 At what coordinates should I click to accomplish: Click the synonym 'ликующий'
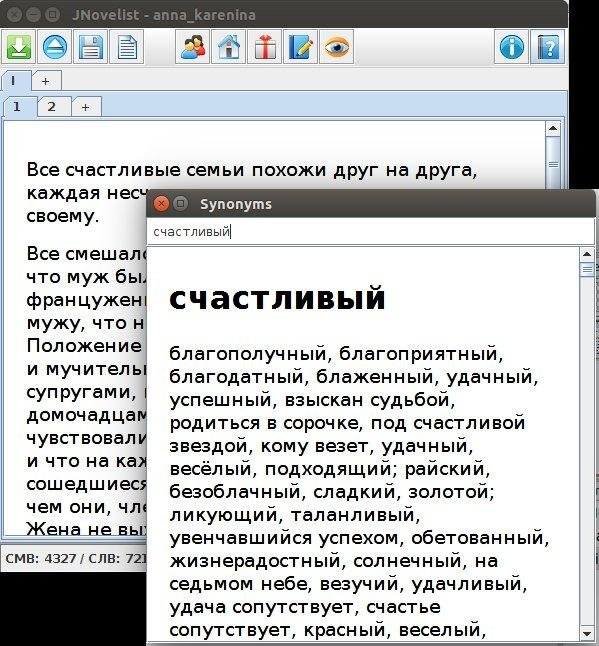click(223, 515)
